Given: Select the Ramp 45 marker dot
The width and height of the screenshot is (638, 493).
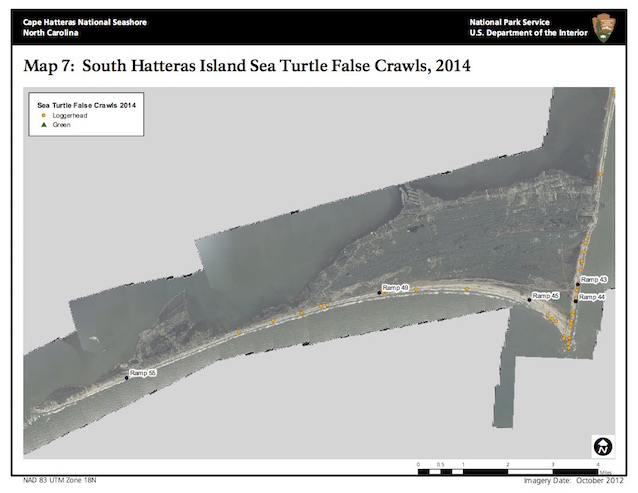Looking at the screenshot, I should 529,299.
